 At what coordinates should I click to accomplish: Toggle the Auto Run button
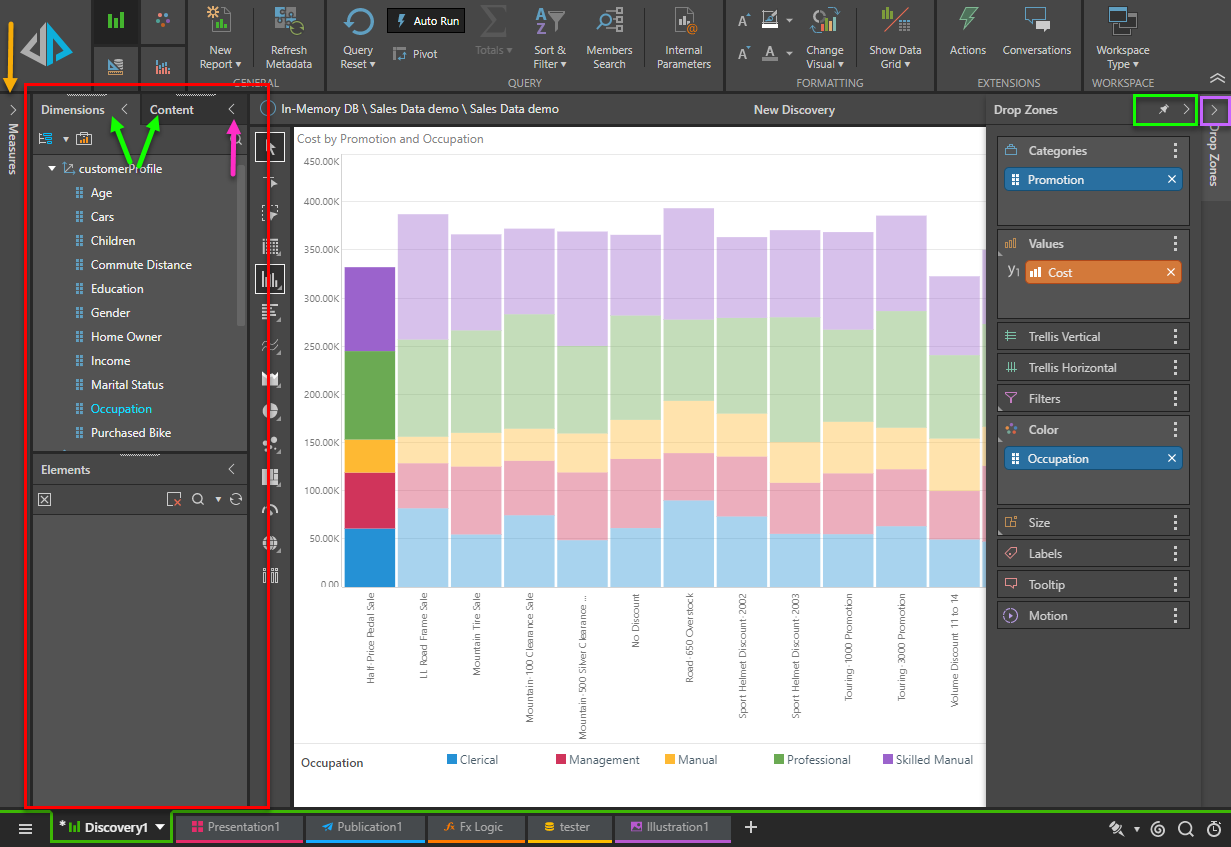[x=427, y=21]
